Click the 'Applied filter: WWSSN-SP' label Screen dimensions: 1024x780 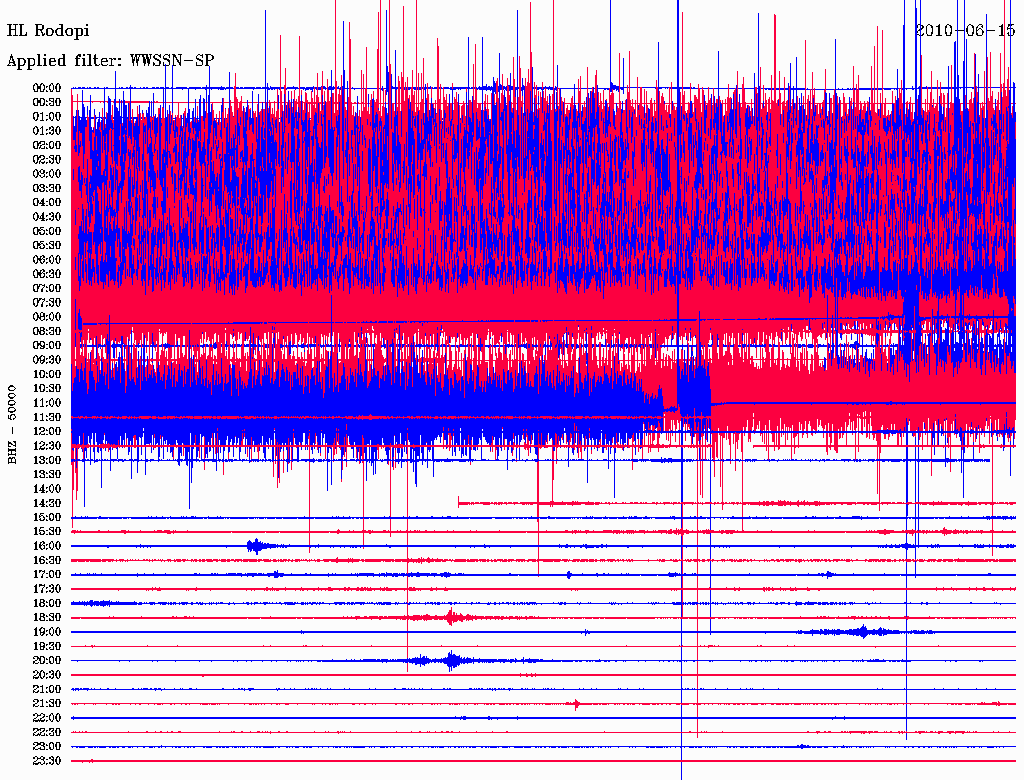[x=110, y=61]
